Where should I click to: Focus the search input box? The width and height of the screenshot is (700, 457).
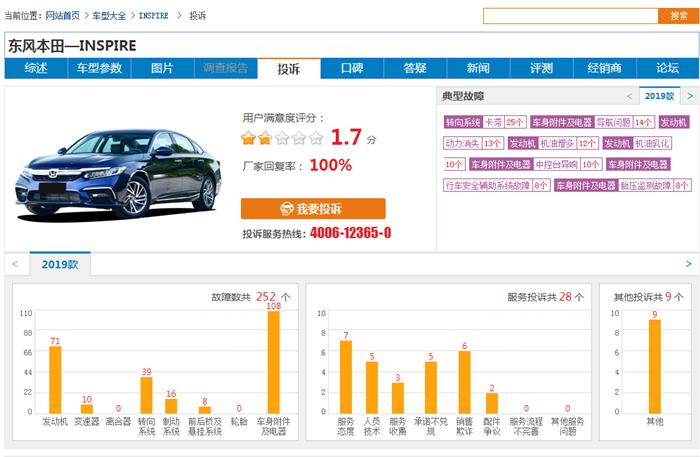[571, 16]
